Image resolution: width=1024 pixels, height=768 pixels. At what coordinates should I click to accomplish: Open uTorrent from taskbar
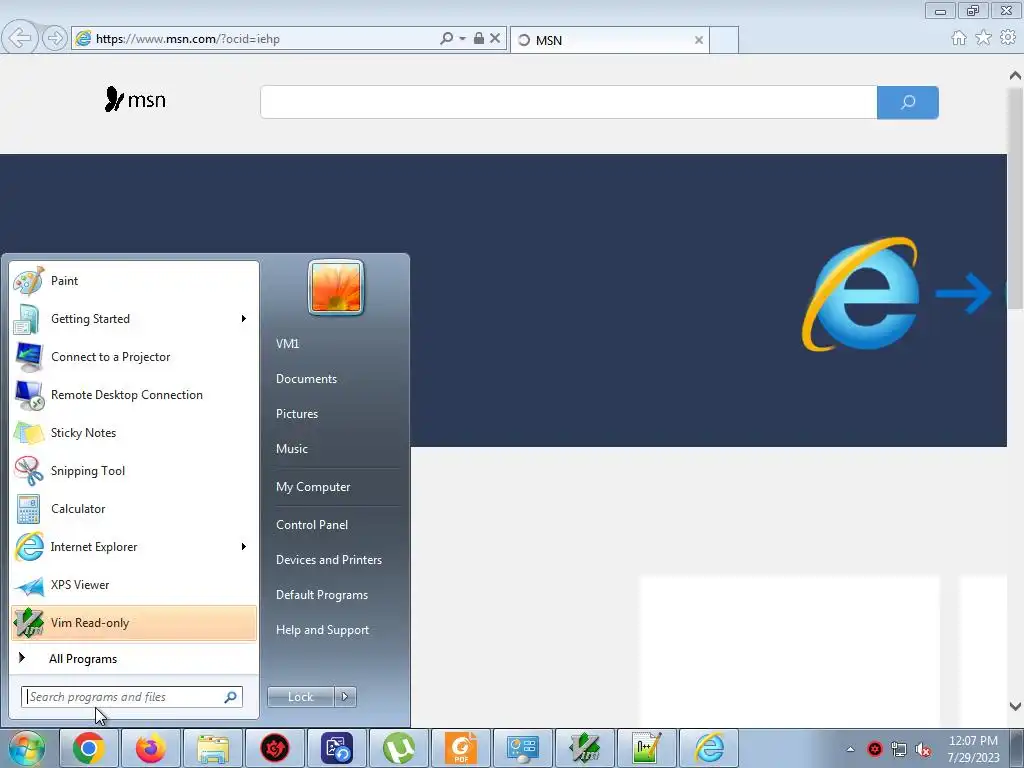click(x=398, y=748)
